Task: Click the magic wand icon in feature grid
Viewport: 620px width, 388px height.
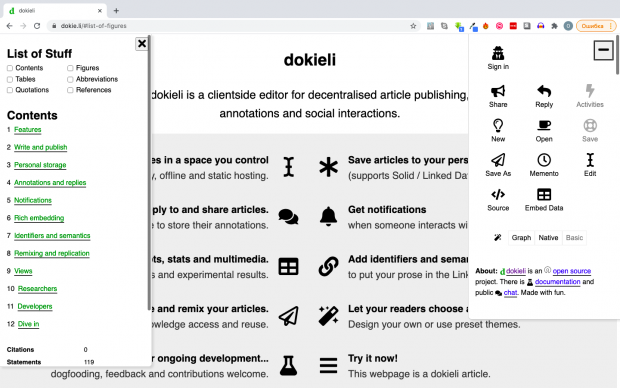Action: point(328,316)
